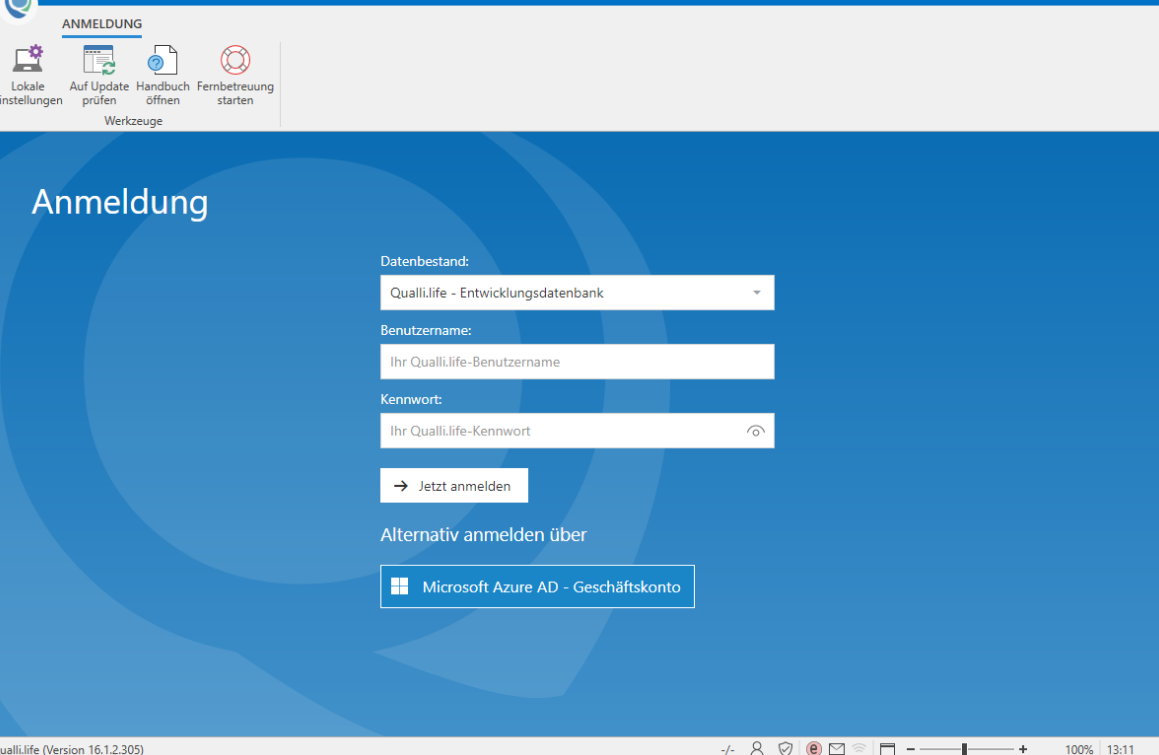Screen dimensions: 1159x755
Task: Open the envelope mail icon in status bar
Action: [x=836, y=748]
